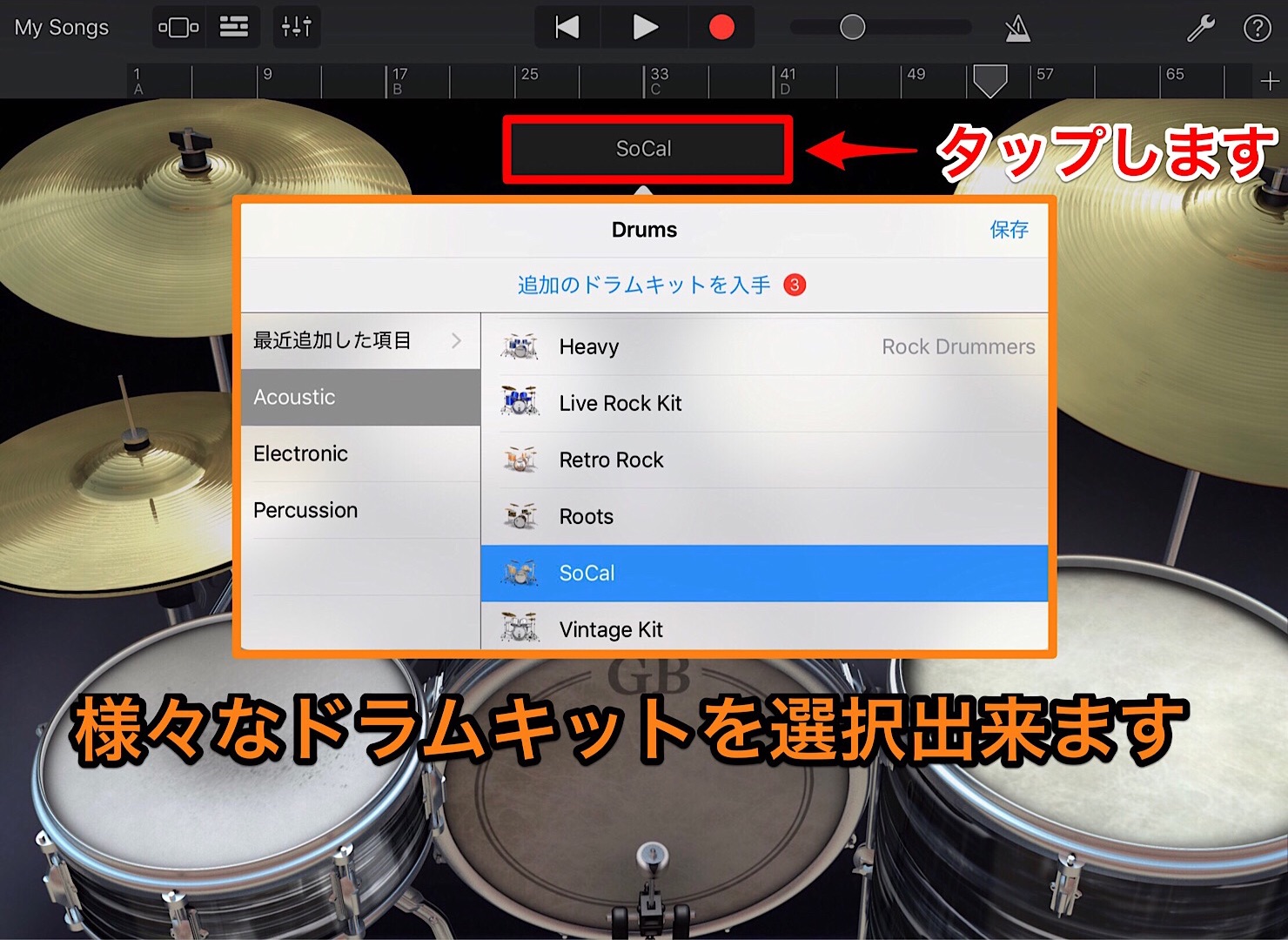Choose the Retro Rock kit
The height and width of the screenshot is (940, 1288).
[764, 460]
